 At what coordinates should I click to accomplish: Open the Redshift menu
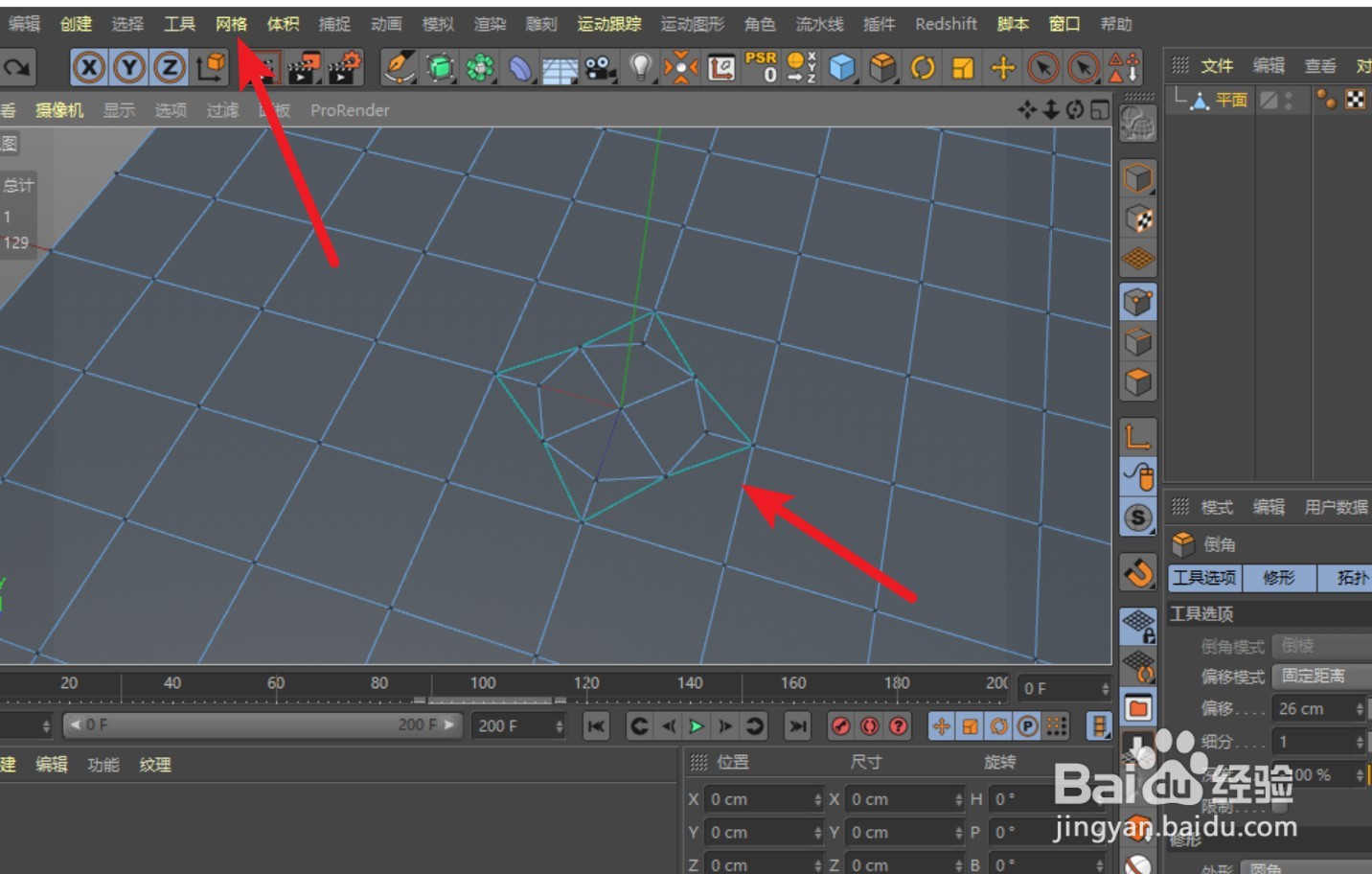click(947, 24)
